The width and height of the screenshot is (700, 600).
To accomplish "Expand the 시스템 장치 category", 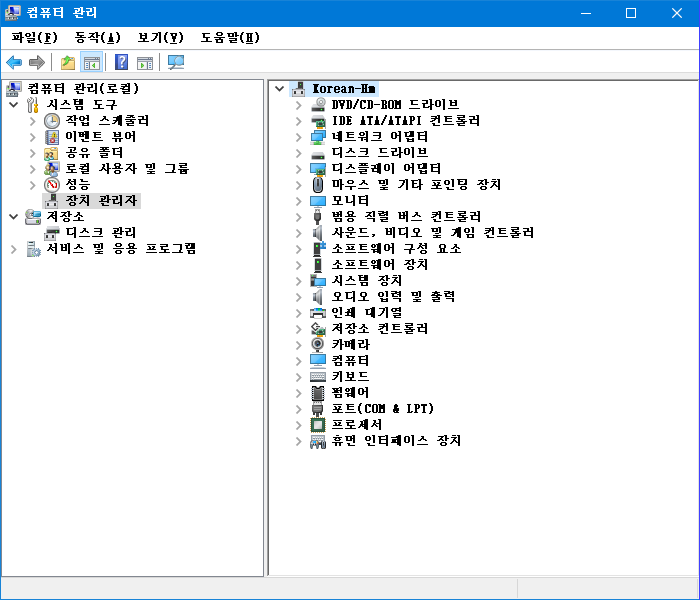I will pos(299,281).
